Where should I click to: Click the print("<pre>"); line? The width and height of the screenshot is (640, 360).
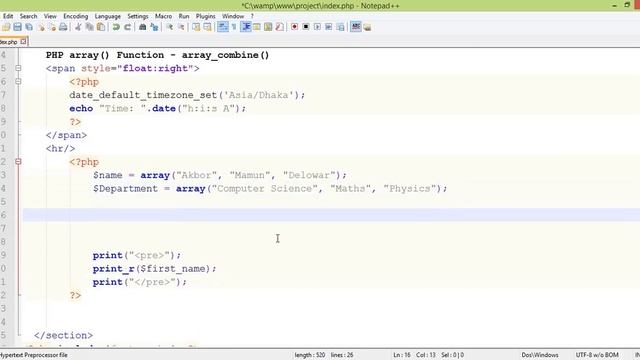136,255
